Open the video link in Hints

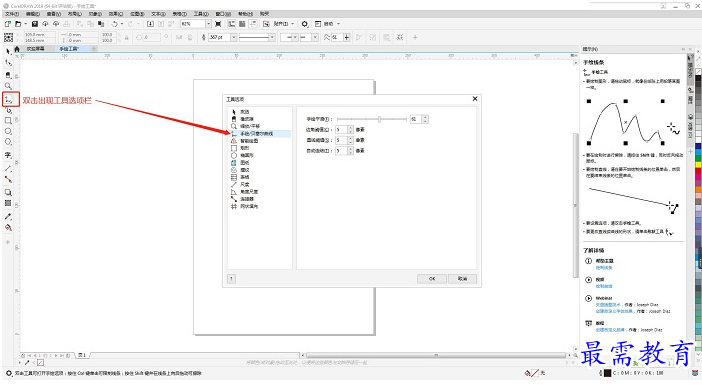604,286
